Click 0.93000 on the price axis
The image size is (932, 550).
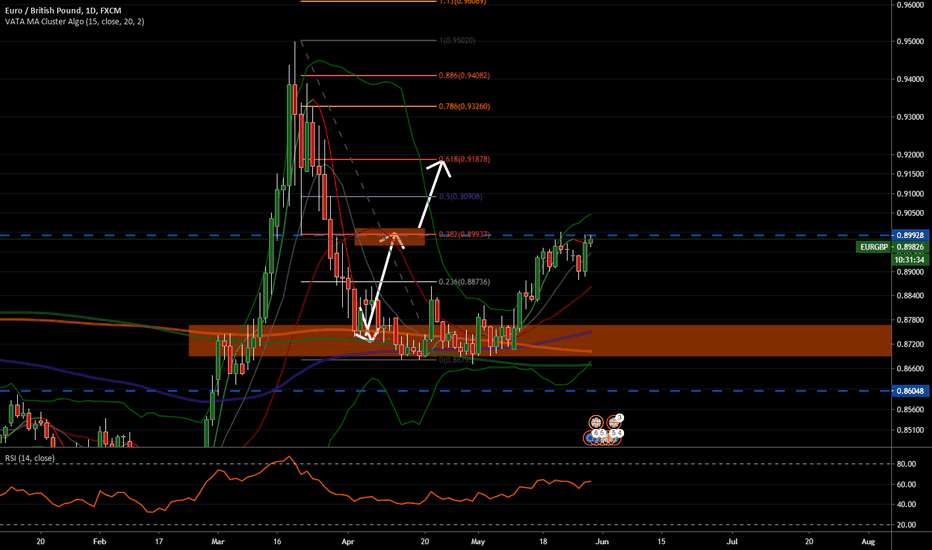911,117
